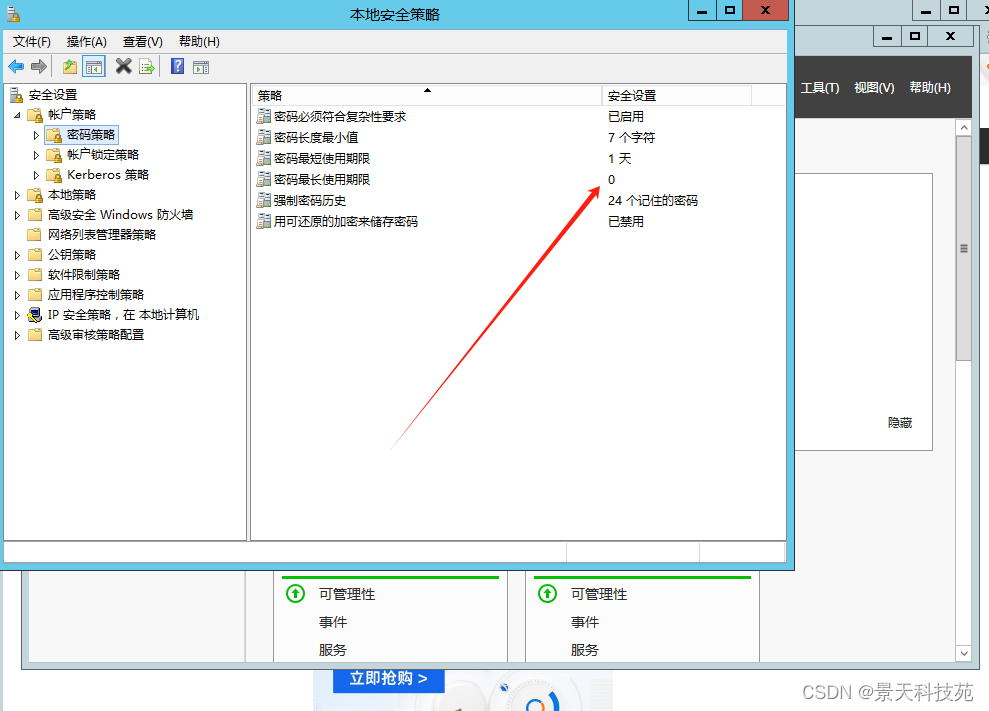Click the right green 可管理性 status icon
This screenshot has width=989, height=711.
[547, 594]
